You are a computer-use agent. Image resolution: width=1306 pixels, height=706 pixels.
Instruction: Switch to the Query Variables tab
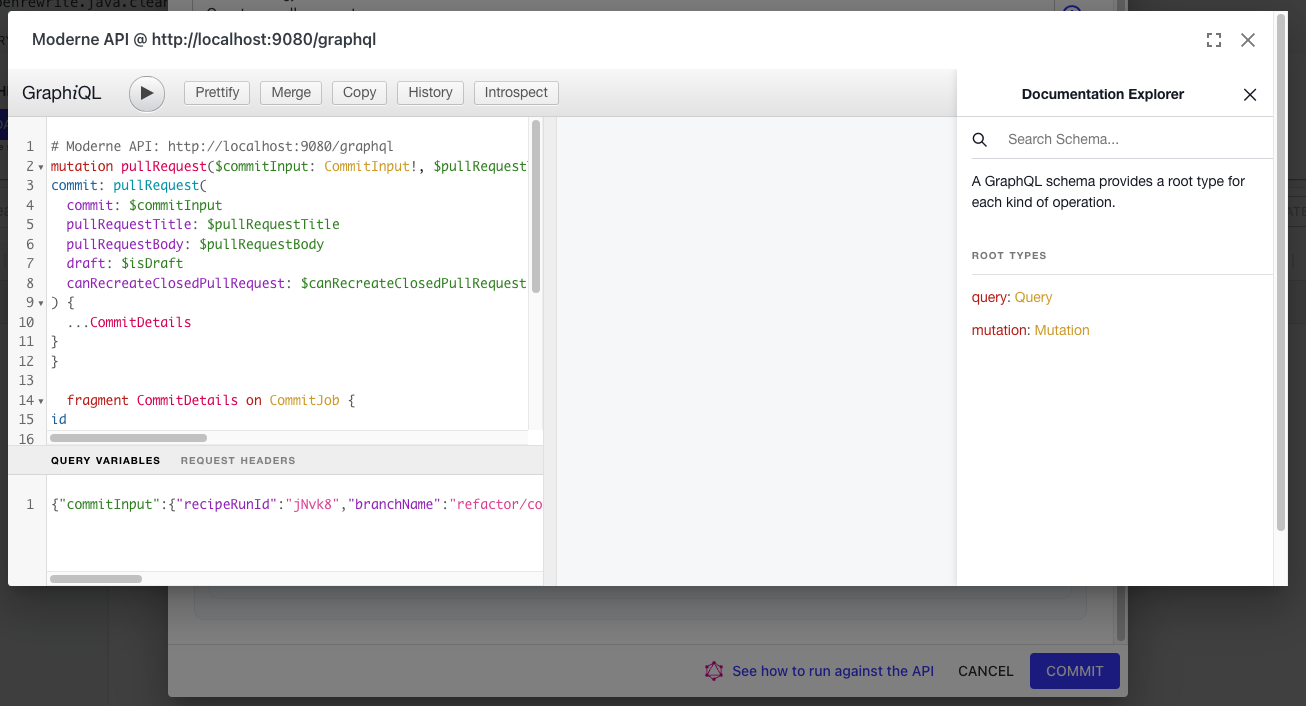(x=106, y=461)
